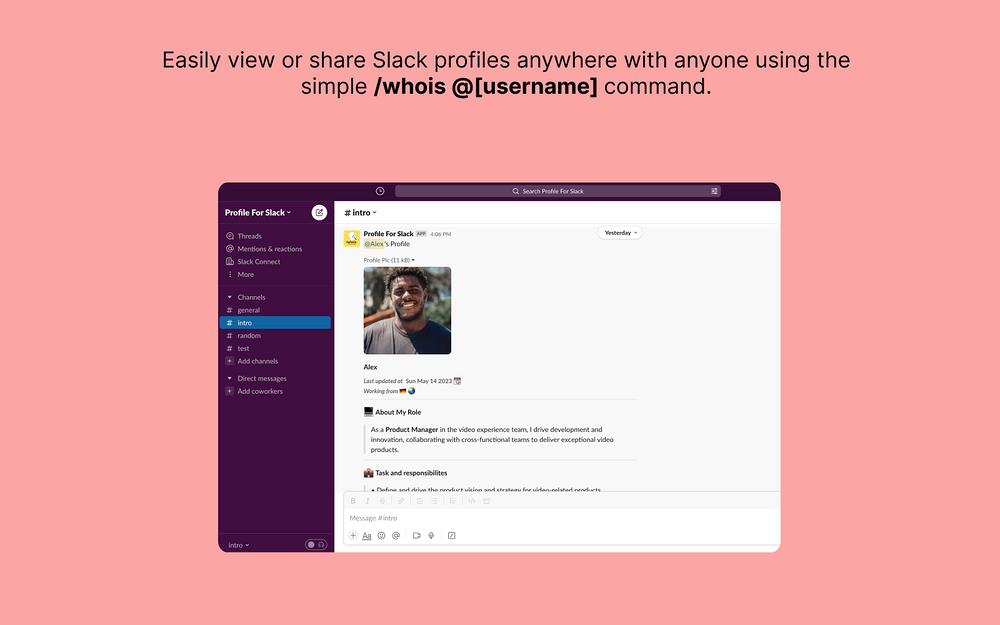Image resolution: width=1000 pixels, height=625 pixels.
Task: Open the history clock icon
Action: click(x=380, y=191)
